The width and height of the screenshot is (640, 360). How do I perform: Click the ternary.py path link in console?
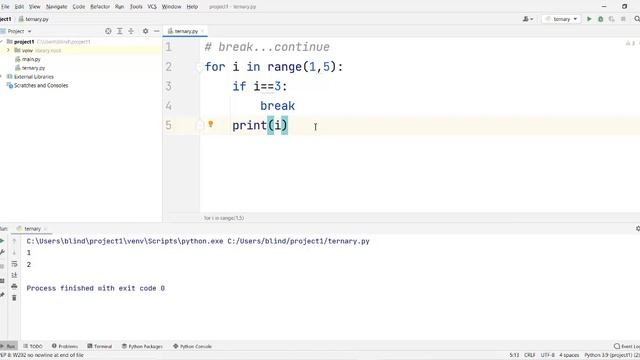298,241
